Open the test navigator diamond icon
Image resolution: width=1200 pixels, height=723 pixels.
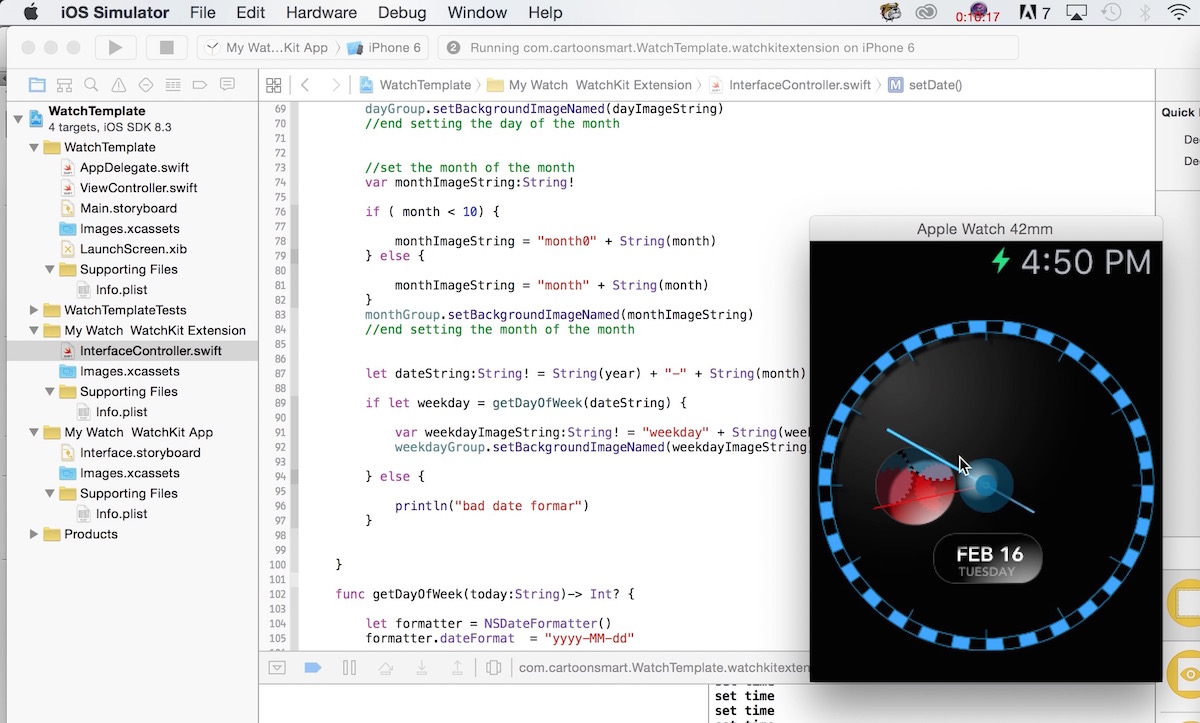point(146,85)
